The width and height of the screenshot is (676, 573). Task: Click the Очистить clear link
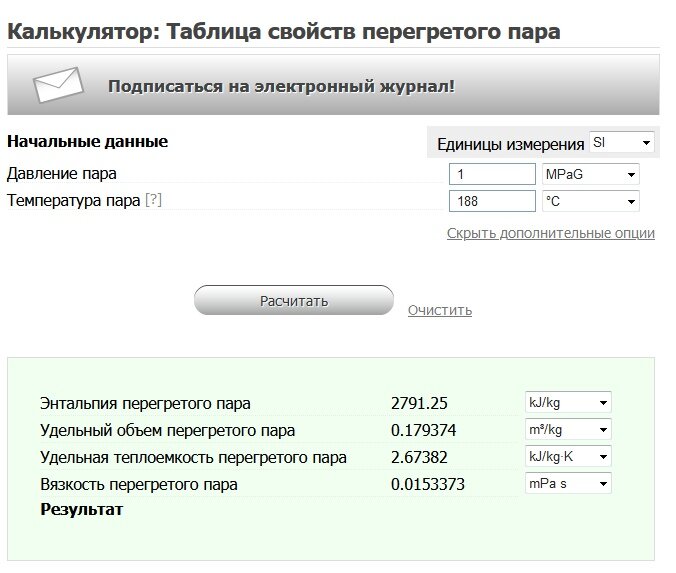[439, 310]
